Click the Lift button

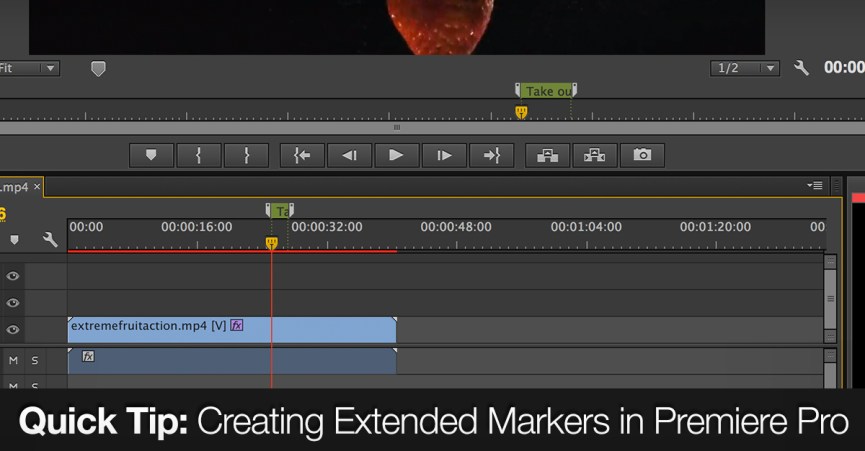coord(547,155)
